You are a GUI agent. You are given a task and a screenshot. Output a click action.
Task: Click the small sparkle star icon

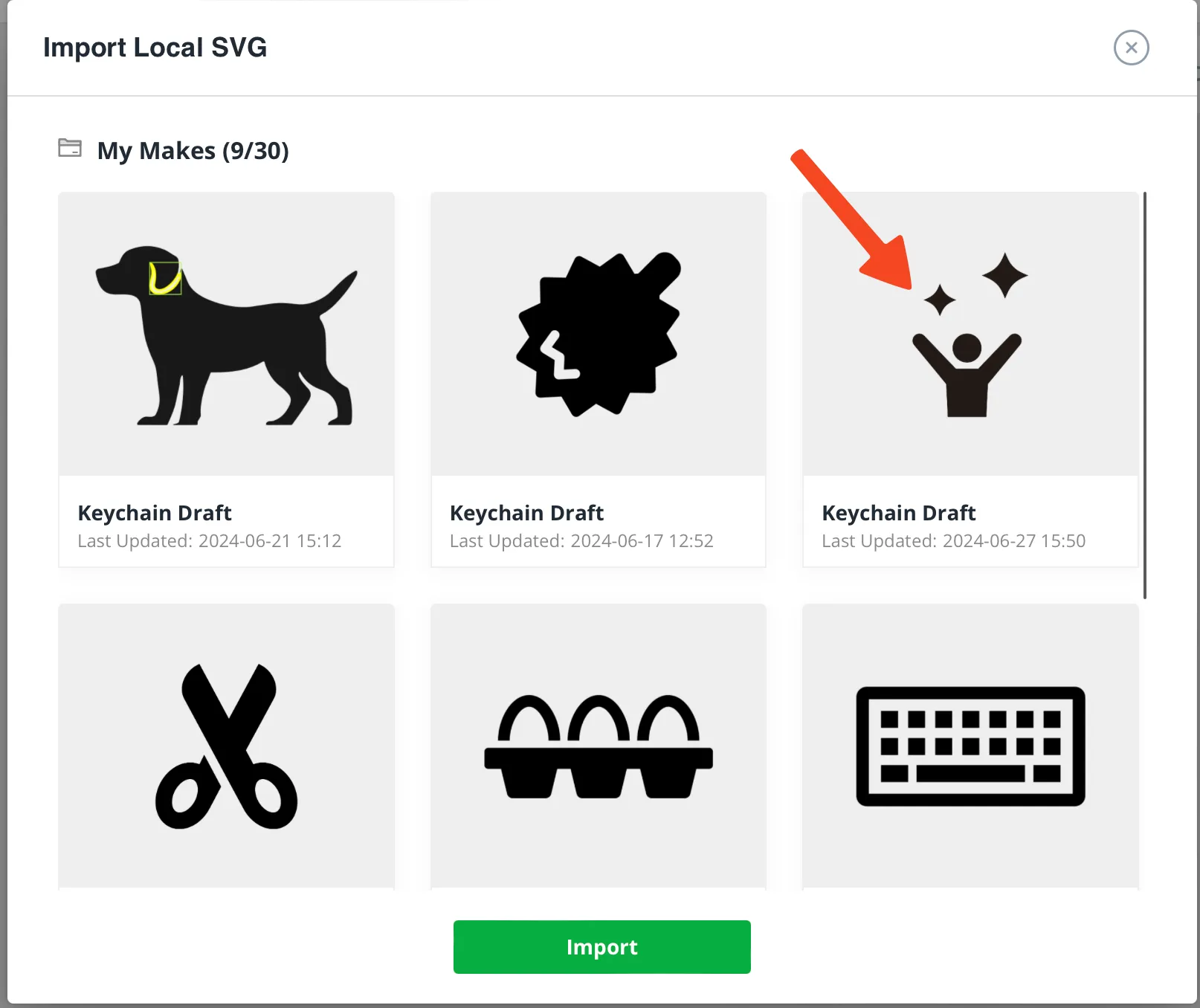pos(940,300)
